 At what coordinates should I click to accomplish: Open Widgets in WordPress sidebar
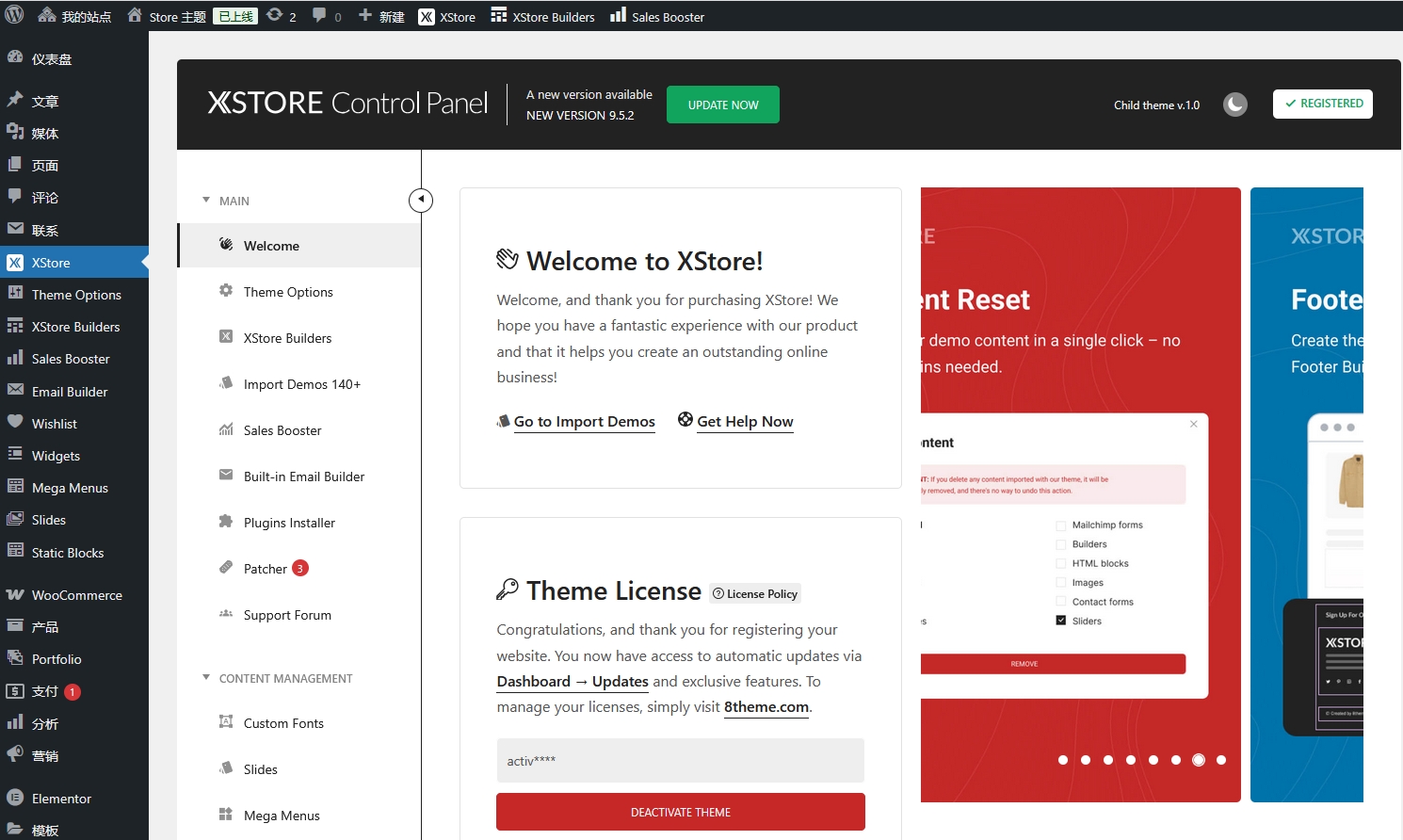74,456
